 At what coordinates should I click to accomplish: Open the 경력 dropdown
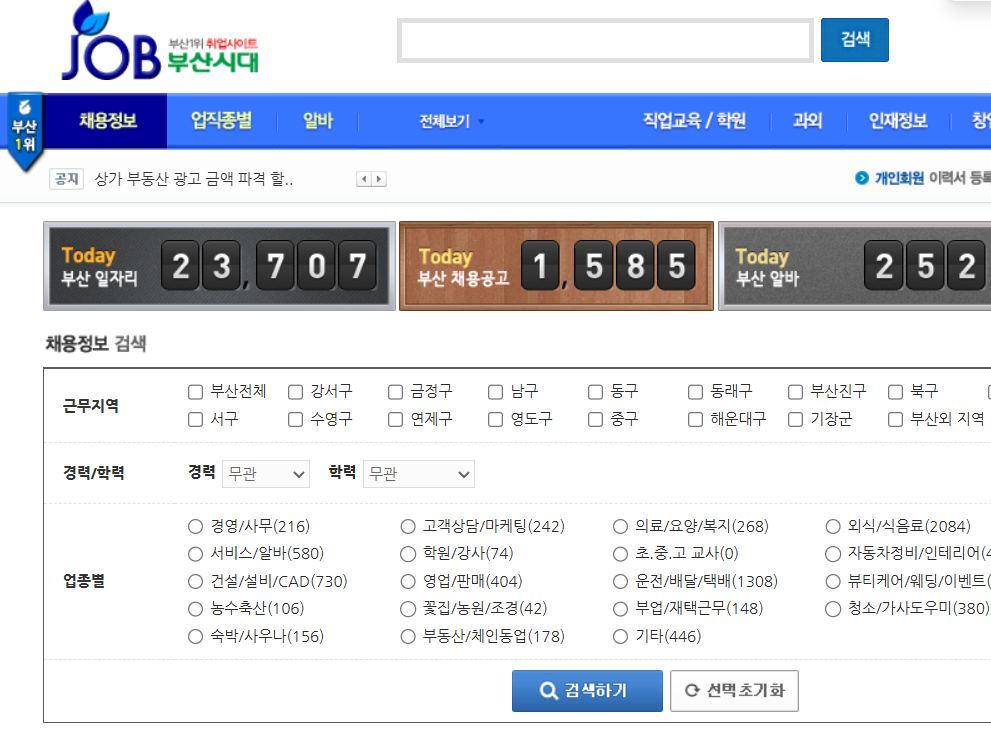tap(265, 474)
